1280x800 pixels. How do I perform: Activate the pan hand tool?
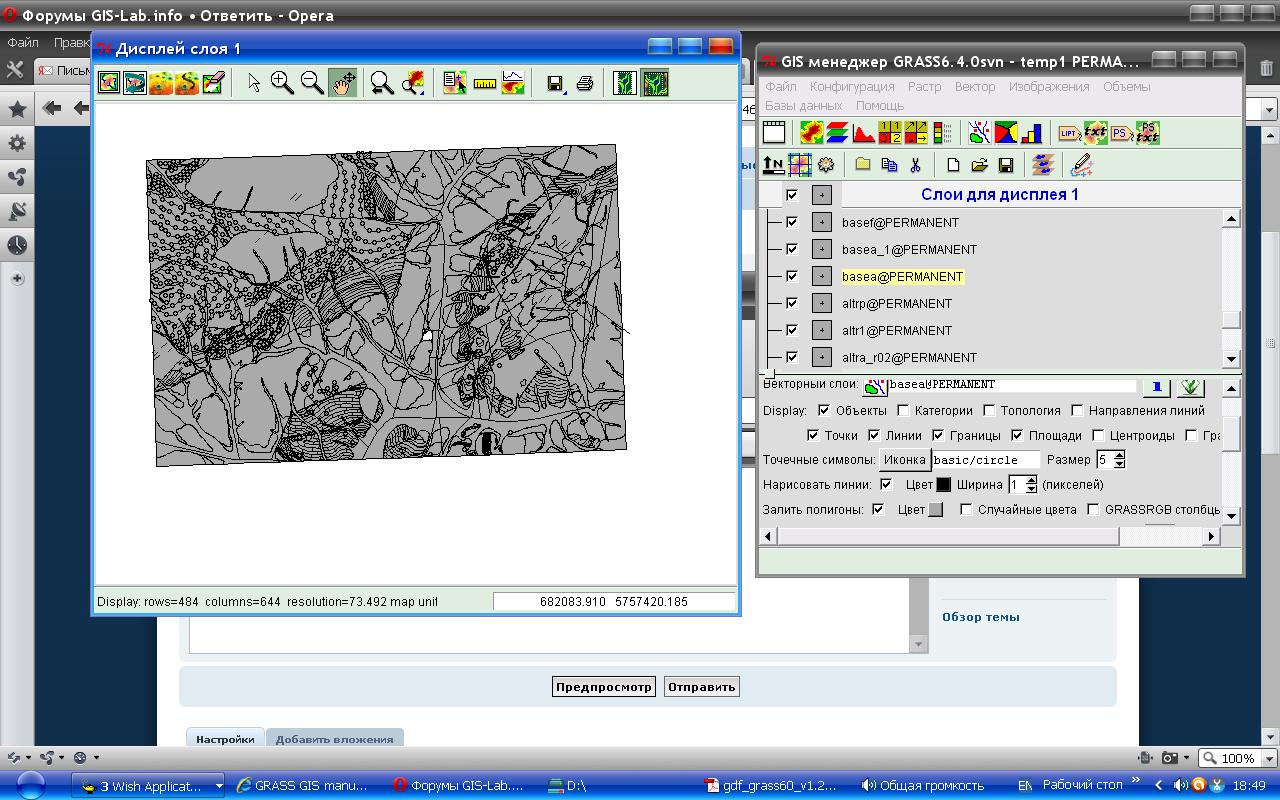(342, 83)
